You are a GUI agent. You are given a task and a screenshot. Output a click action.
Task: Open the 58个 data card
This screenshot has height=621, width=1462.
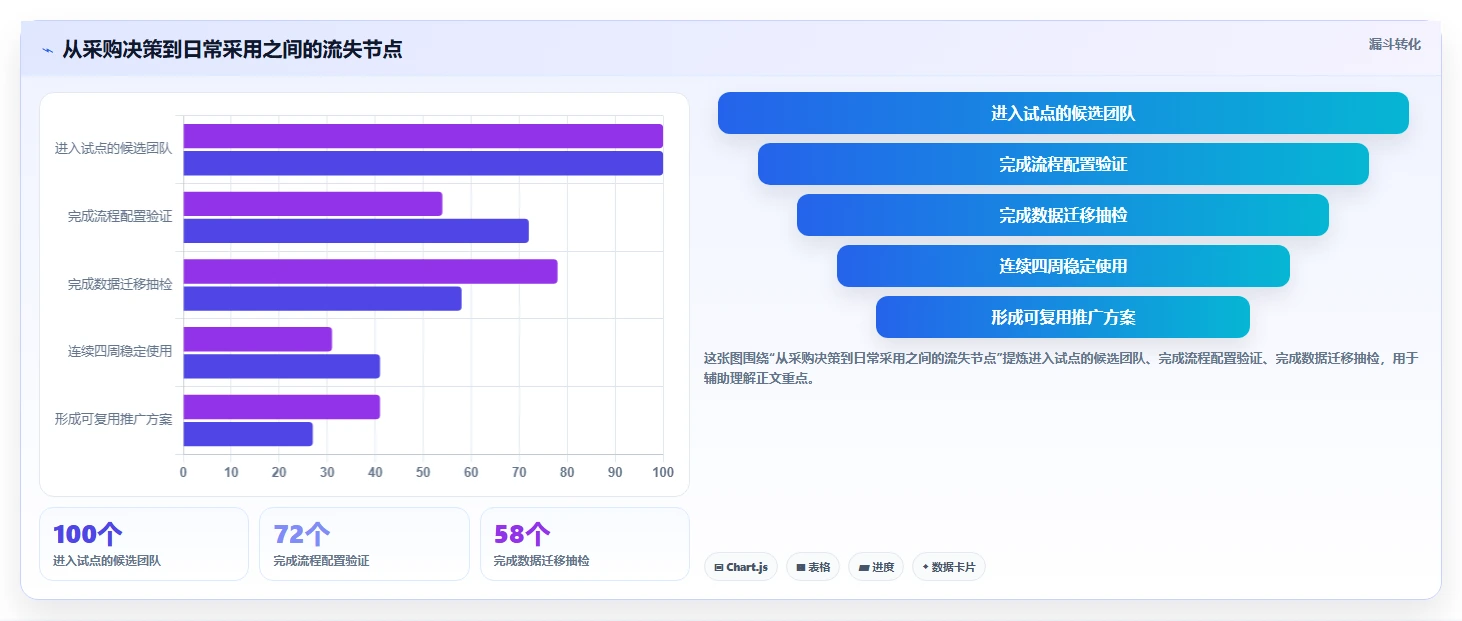(585, 544)
